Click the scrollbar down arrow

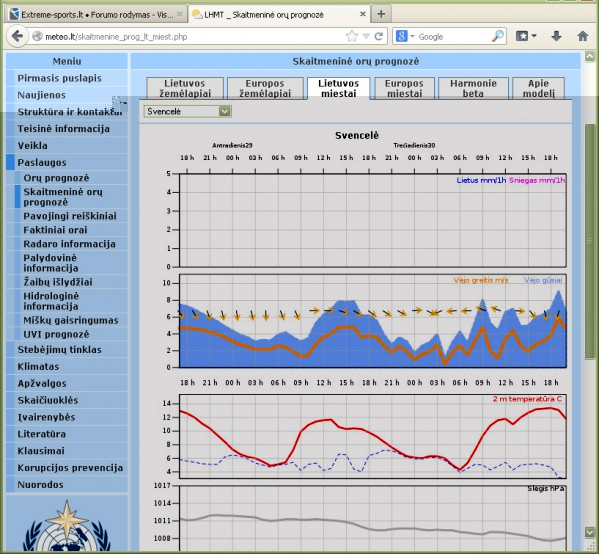pos(590,532)
